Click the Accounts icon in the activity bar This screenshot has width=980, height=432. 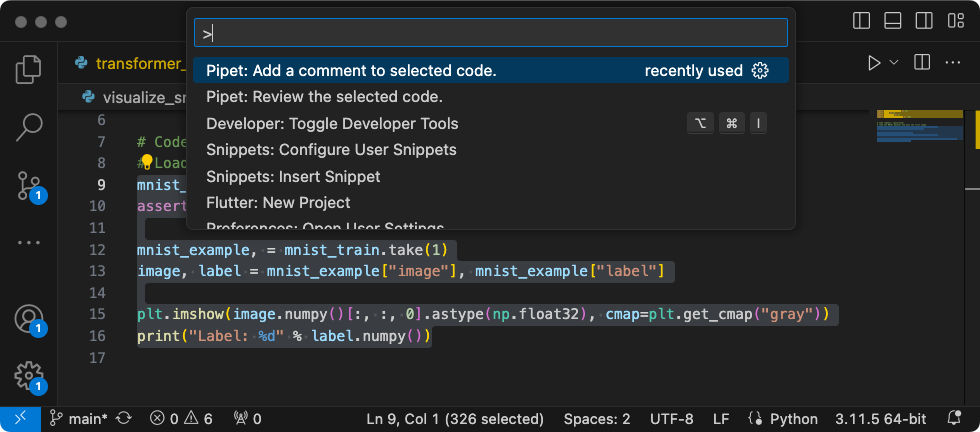pyautogui.click(x=29, y=319)
